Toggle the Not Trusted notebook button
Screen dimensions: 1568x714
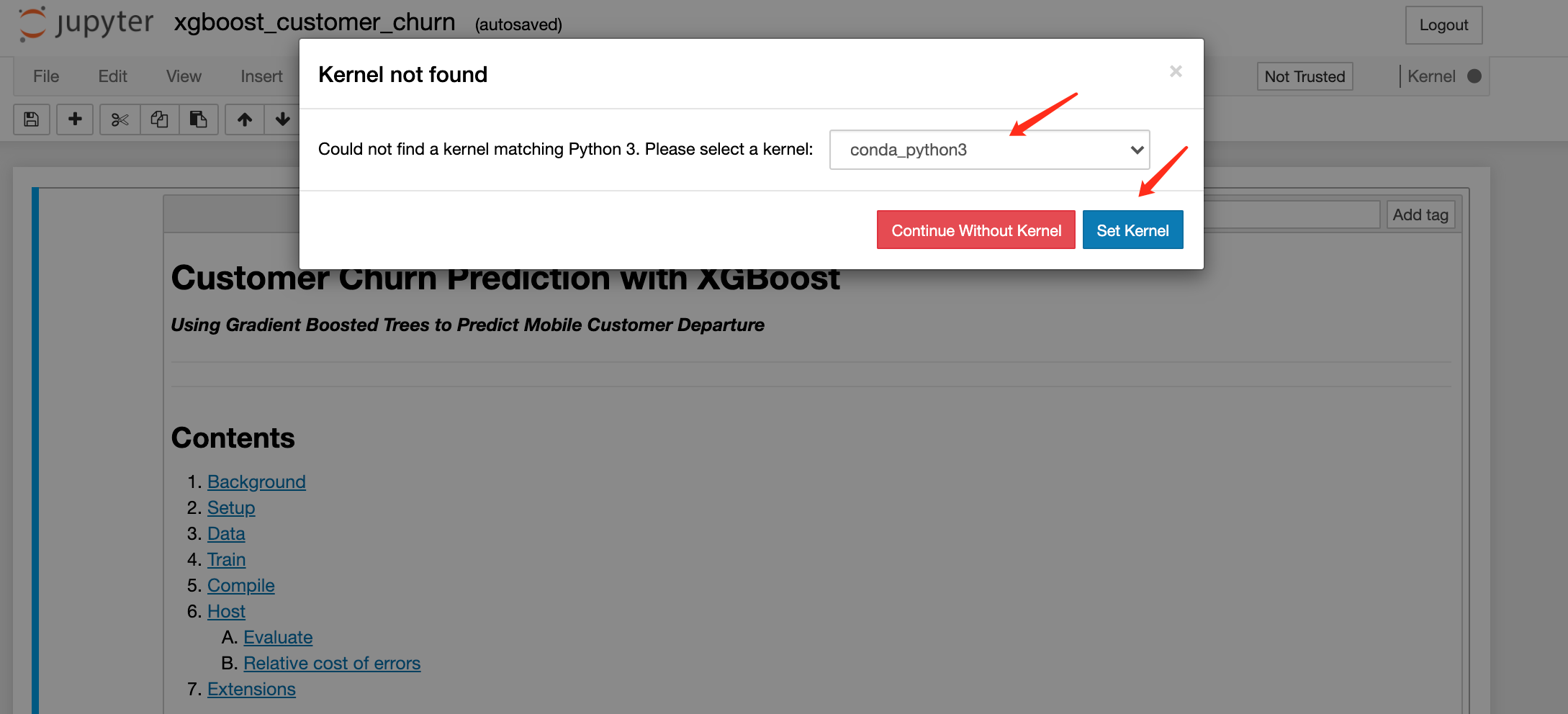click(x=1305, y=76)
